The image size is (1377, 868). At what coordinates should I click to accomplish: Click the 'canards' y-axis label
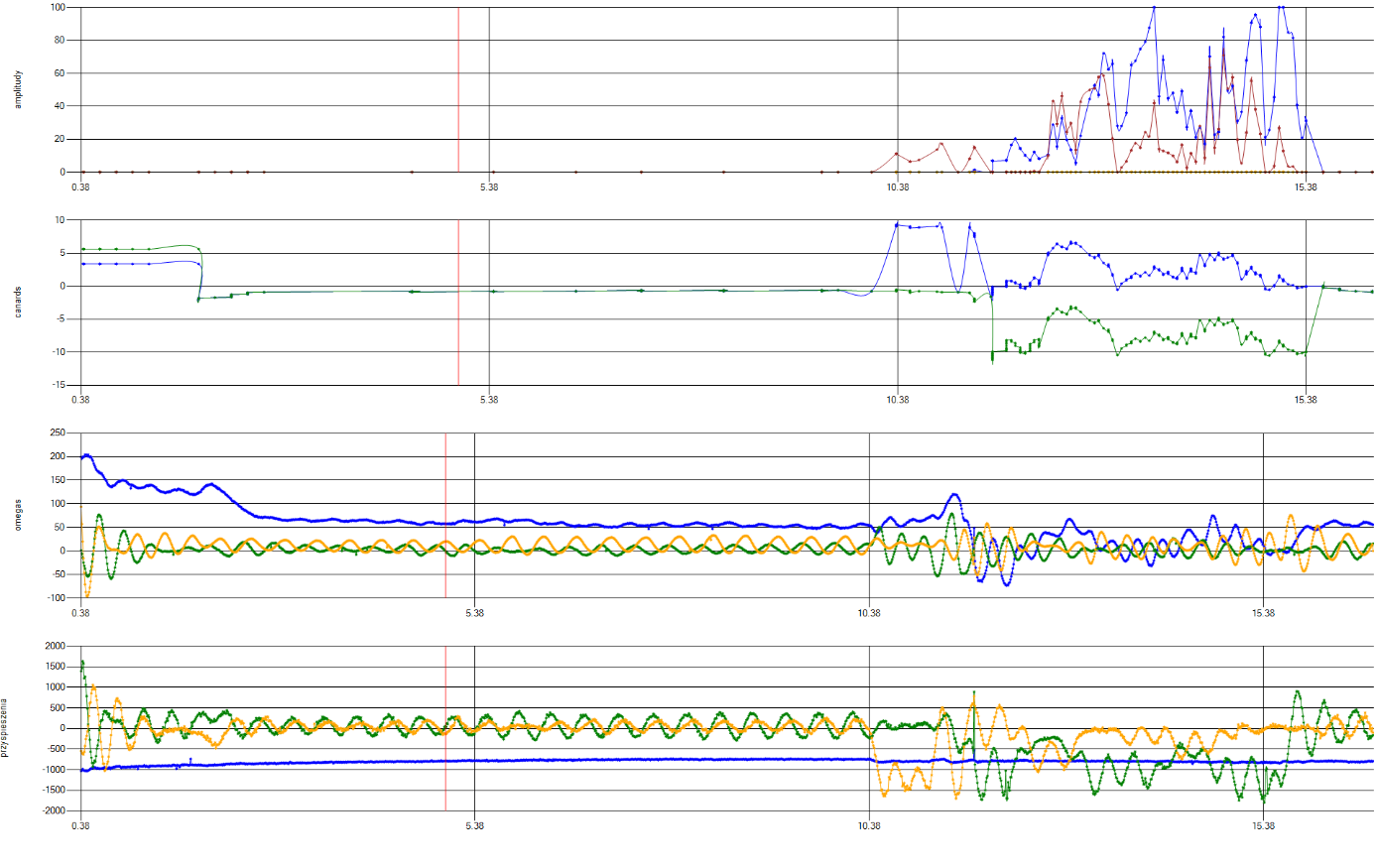coord(18,303)
